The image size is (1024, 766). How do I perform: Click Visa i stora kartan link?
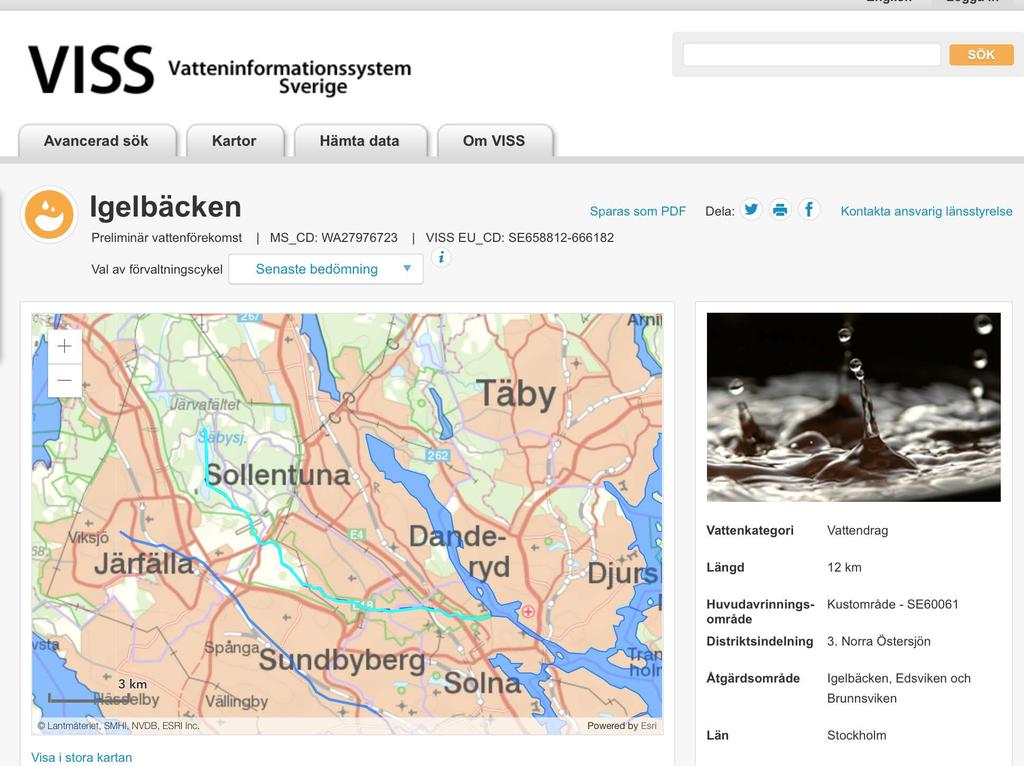click(82, 758)
